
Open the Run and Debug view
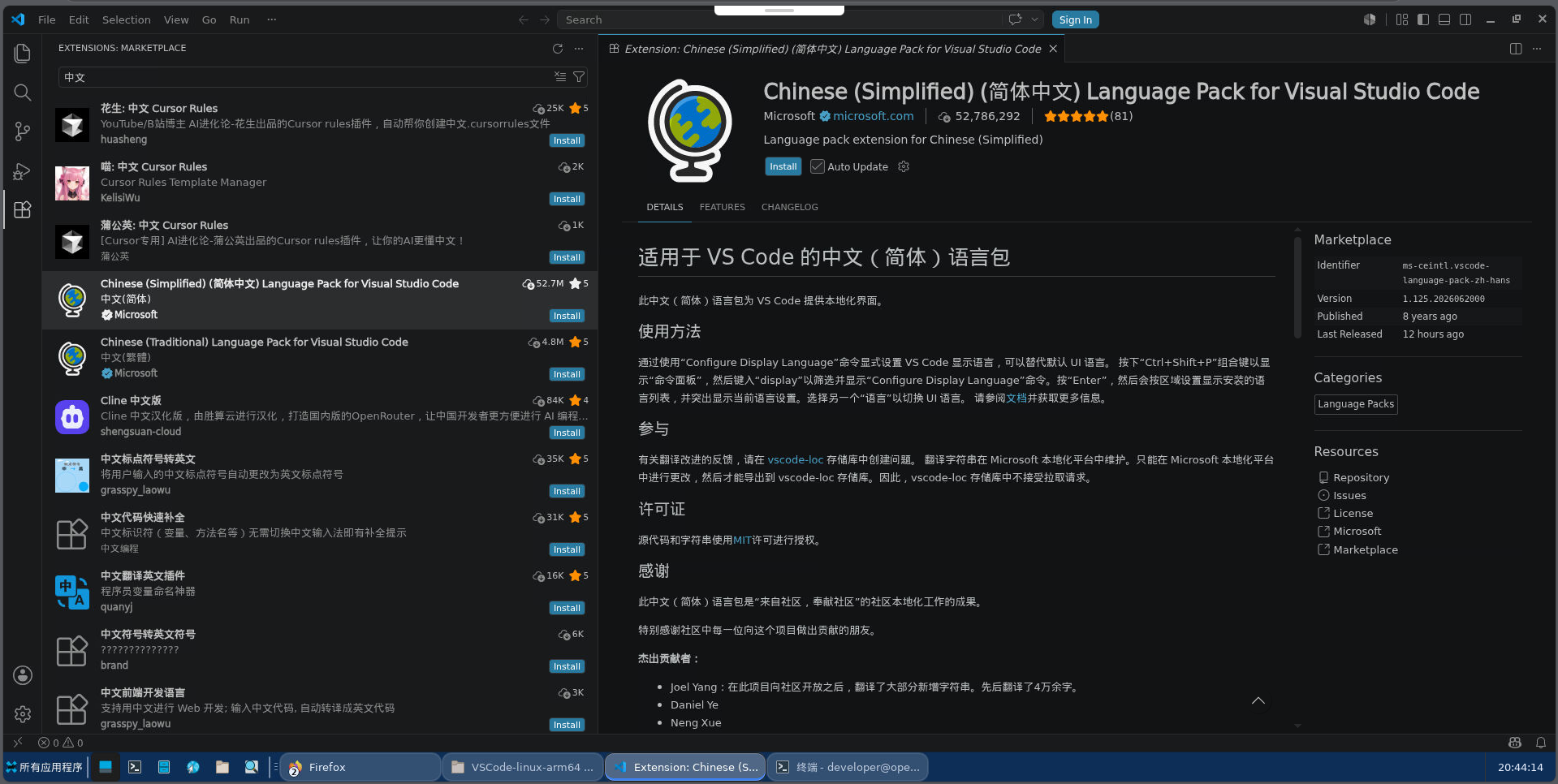tap(23, 170)
